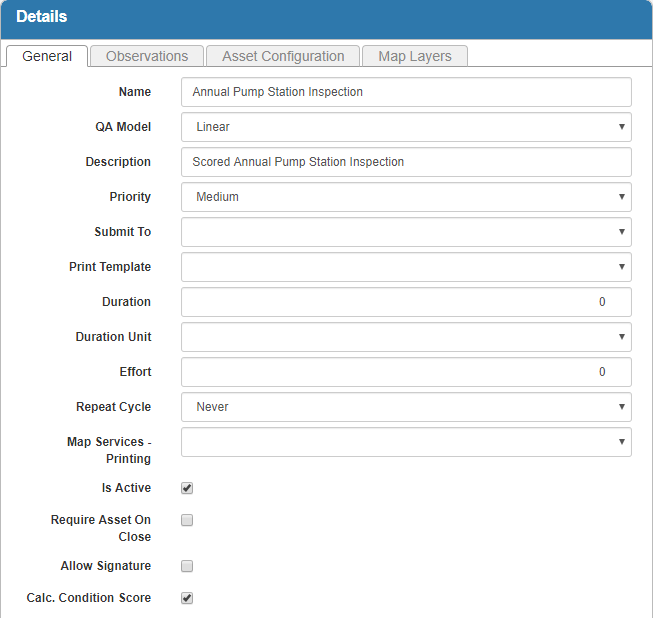Open the Print Template dropdown
653x618 pixels.
click(x=406, y=267)
